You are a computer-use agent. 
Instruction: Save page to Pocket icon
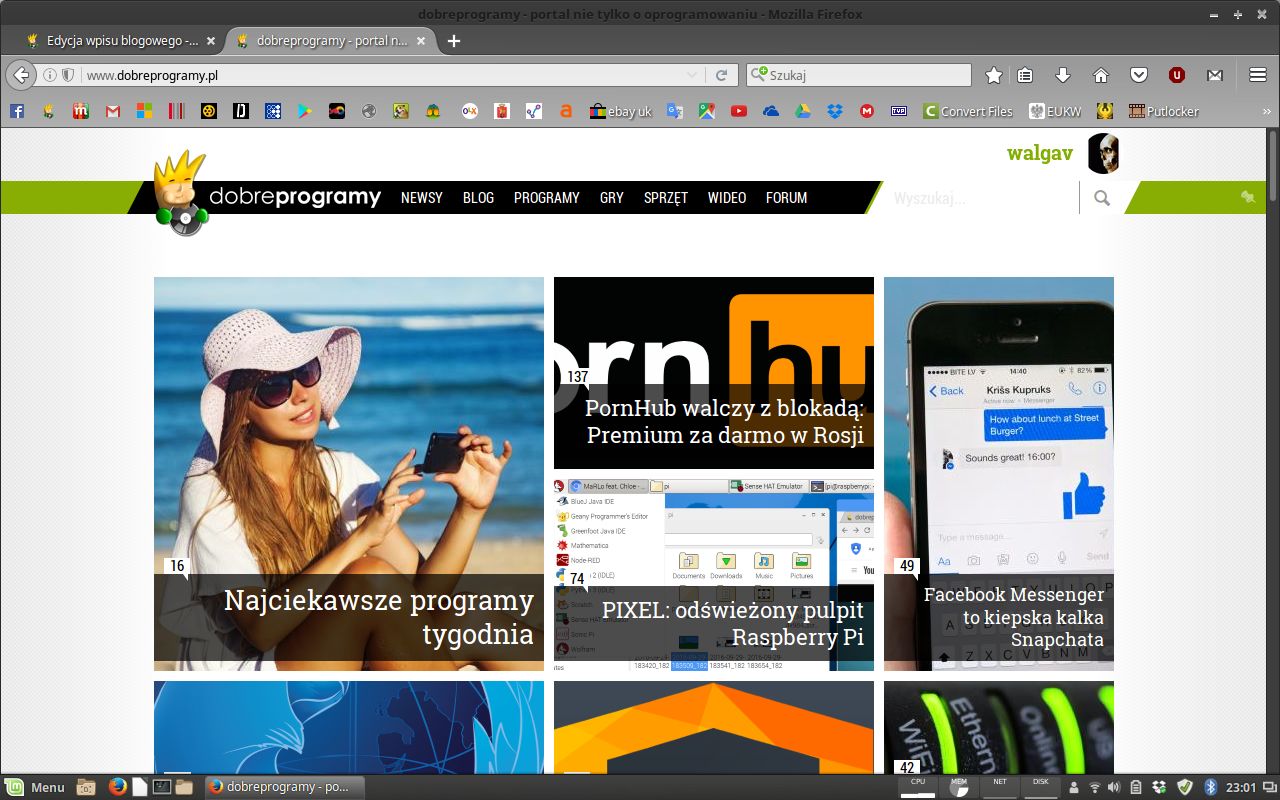[1139, 75]
